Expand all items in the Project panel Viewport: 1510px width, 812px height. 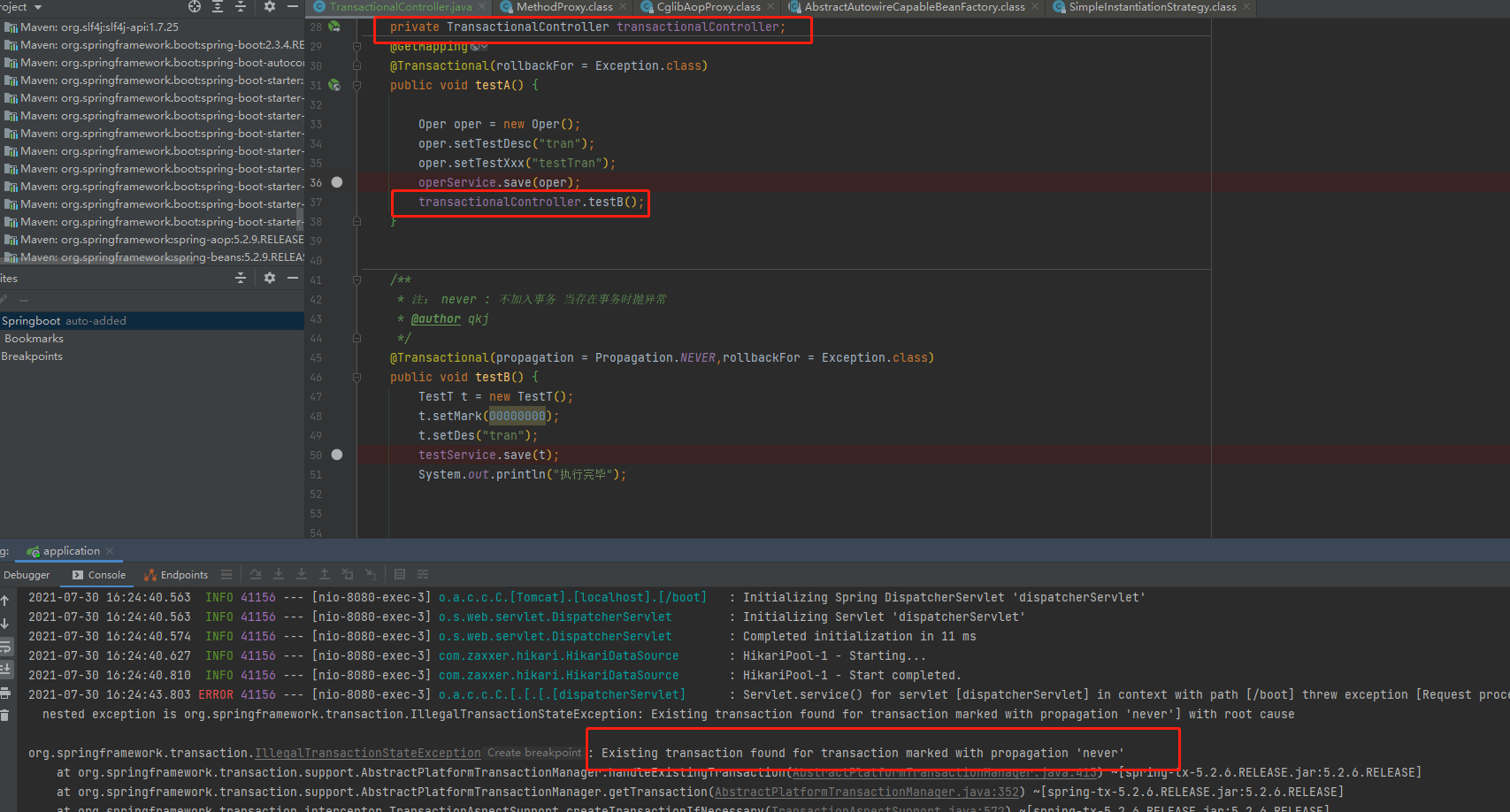[x=218, y=6]
